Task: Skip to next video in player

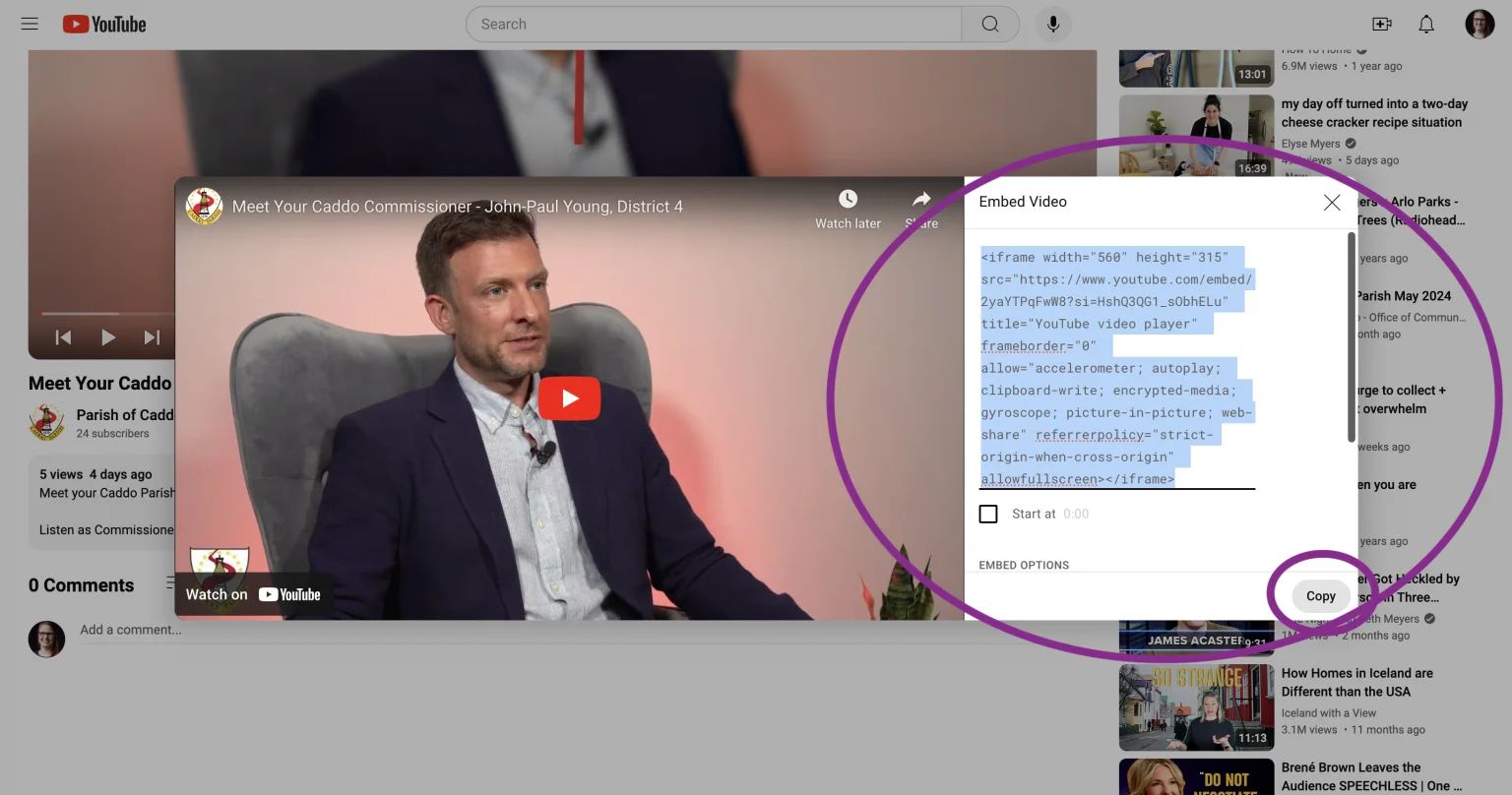Action: click(152, 337)
